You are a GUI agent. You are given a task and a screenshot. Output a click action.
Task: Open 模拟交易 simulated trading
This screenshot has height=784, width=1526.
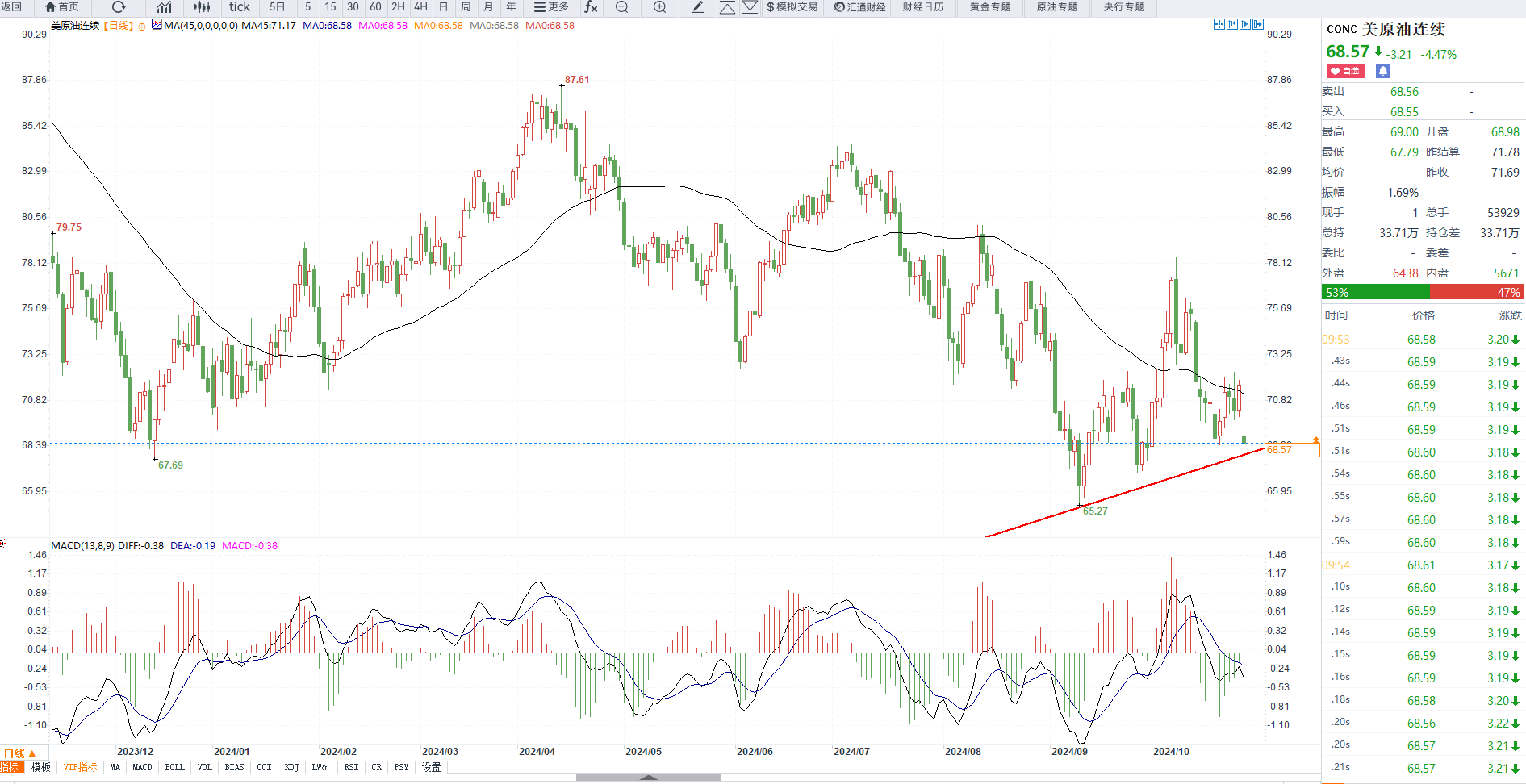tap(792, 7)
